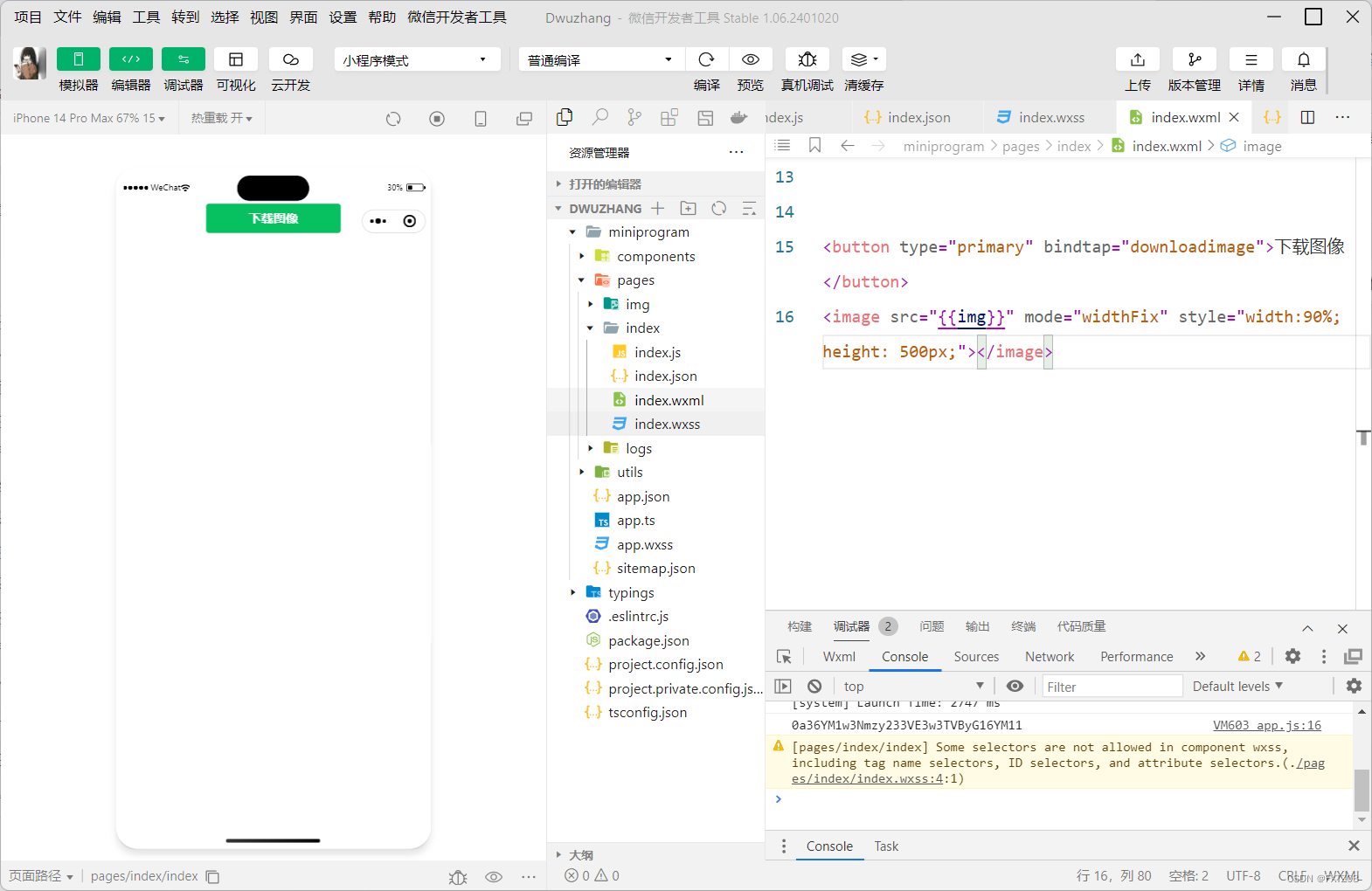
Task: Open the 工具 menu
Action: 146,17
